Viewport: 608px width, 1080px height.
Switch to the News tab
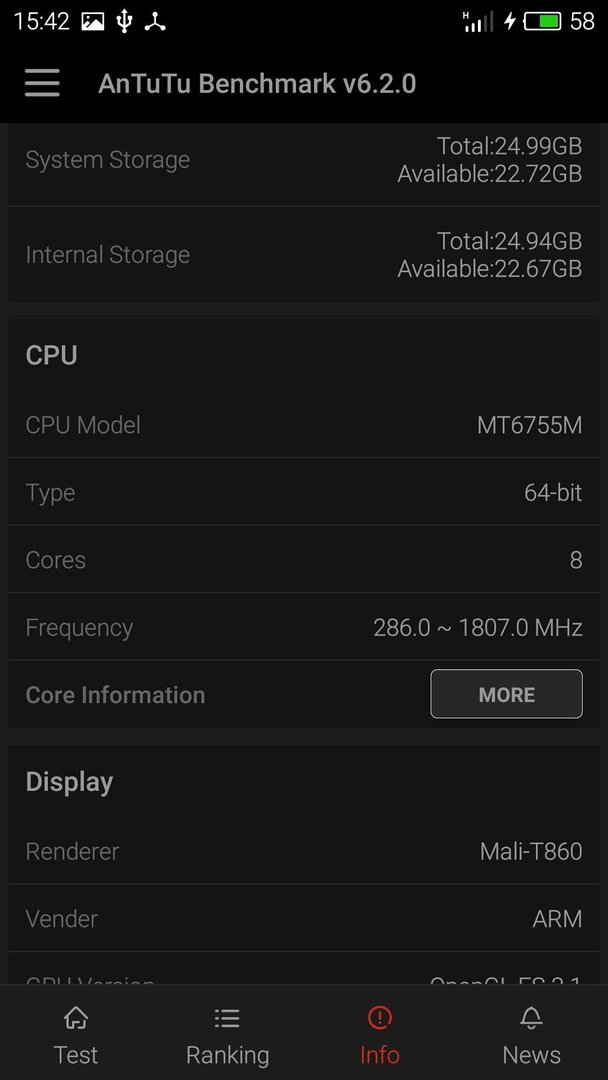(x=531, y=1032)
